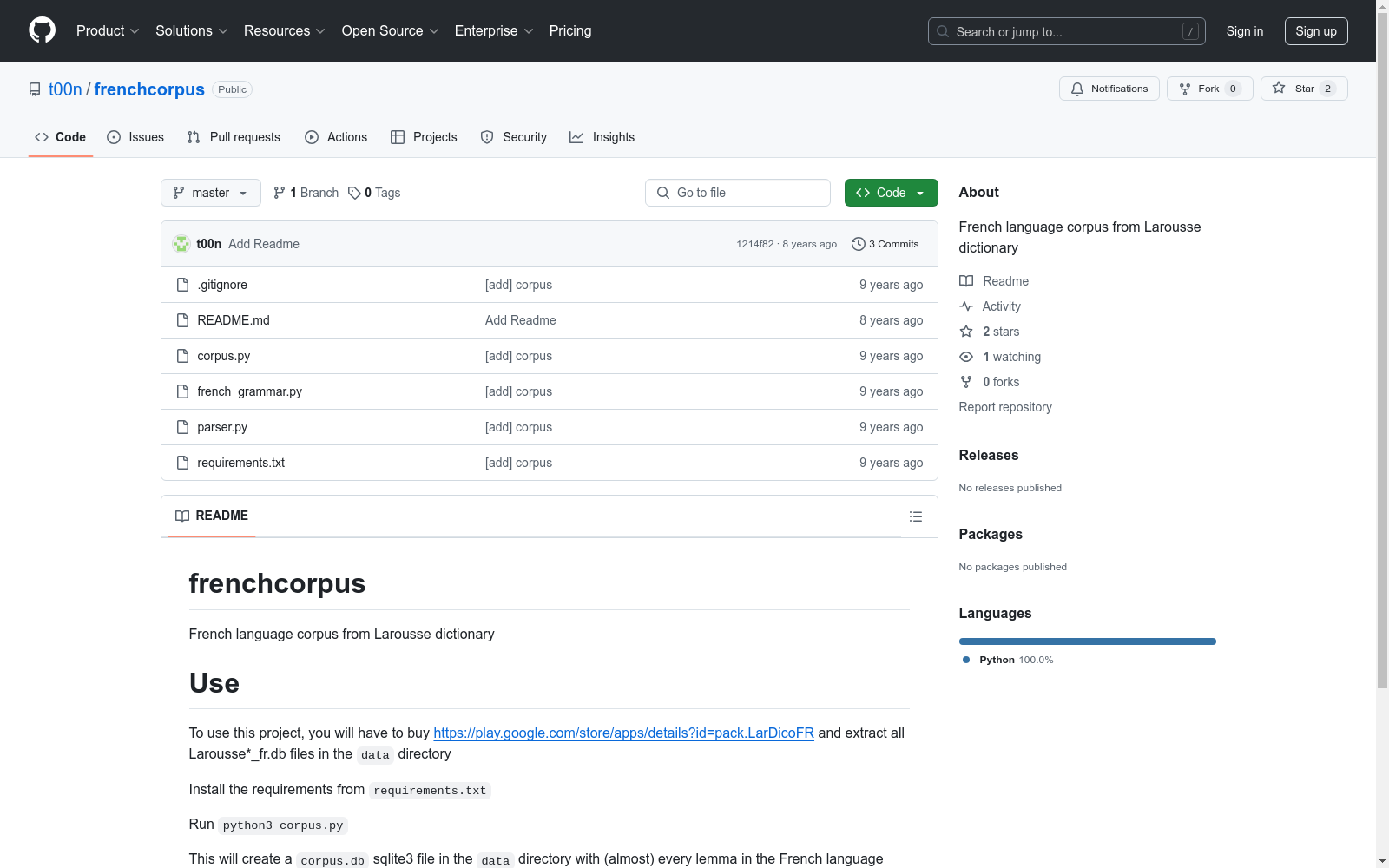This screenshot has height=868, width=1389.
Task: Open the Pull requests tab
Action: [234, 137]
